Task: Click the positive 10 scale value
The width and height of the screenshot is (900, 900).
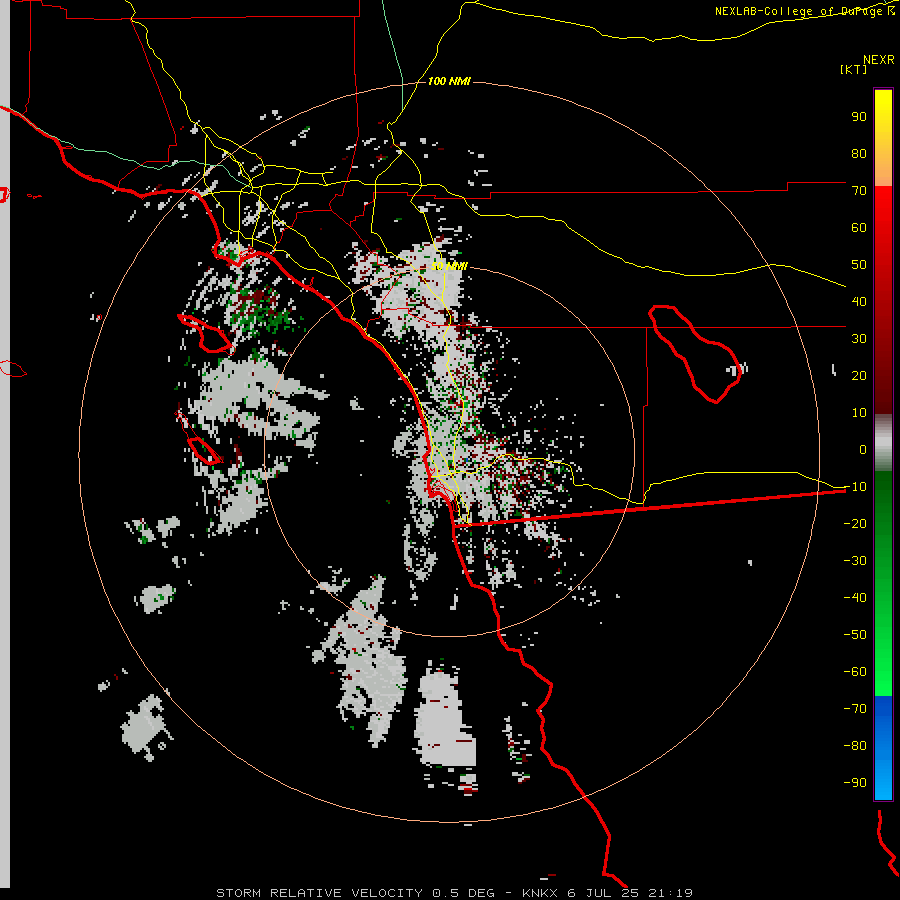Action: click(859, 413)
